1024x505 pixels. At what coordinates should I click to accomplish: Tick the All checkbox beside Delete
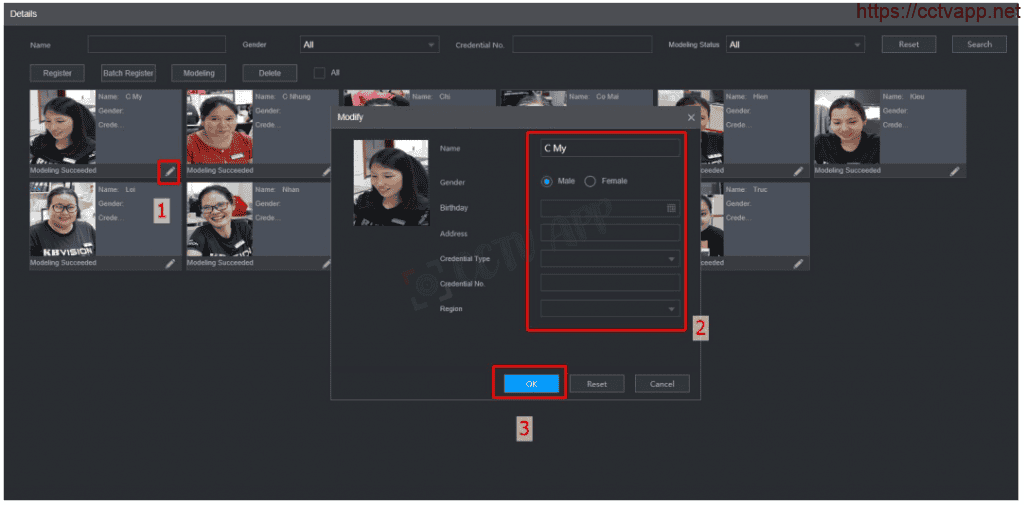click(319, 72)
